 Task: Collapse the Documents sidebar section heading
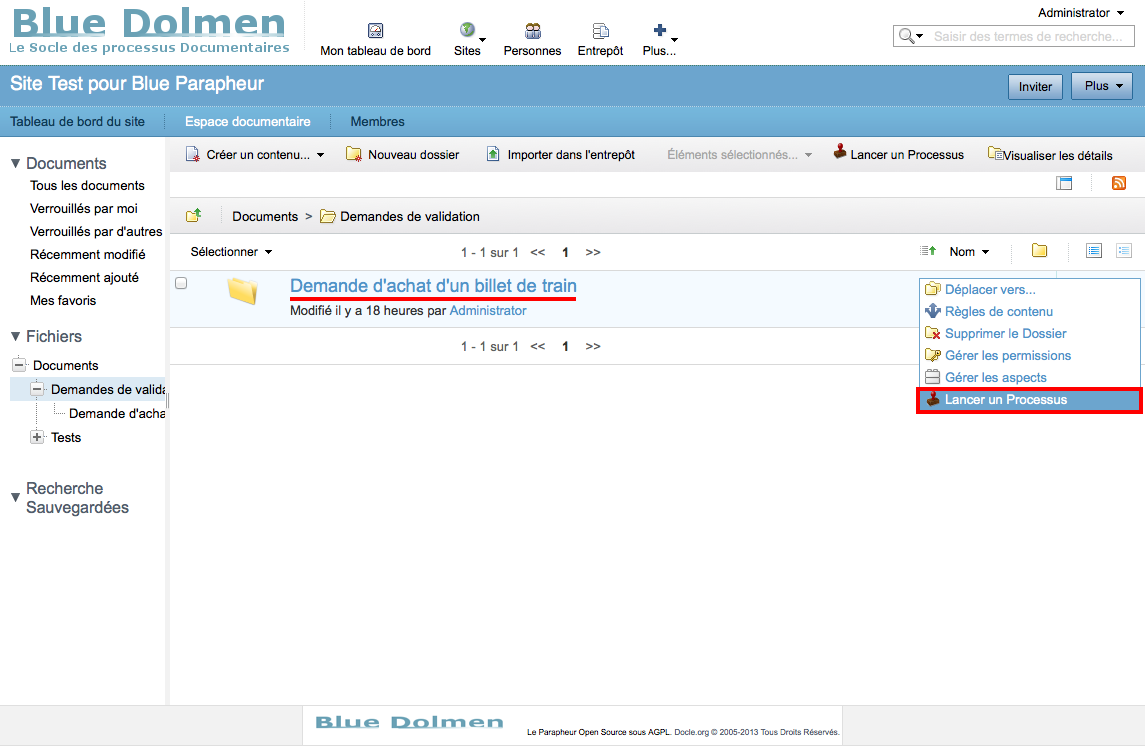click(58, 164)
